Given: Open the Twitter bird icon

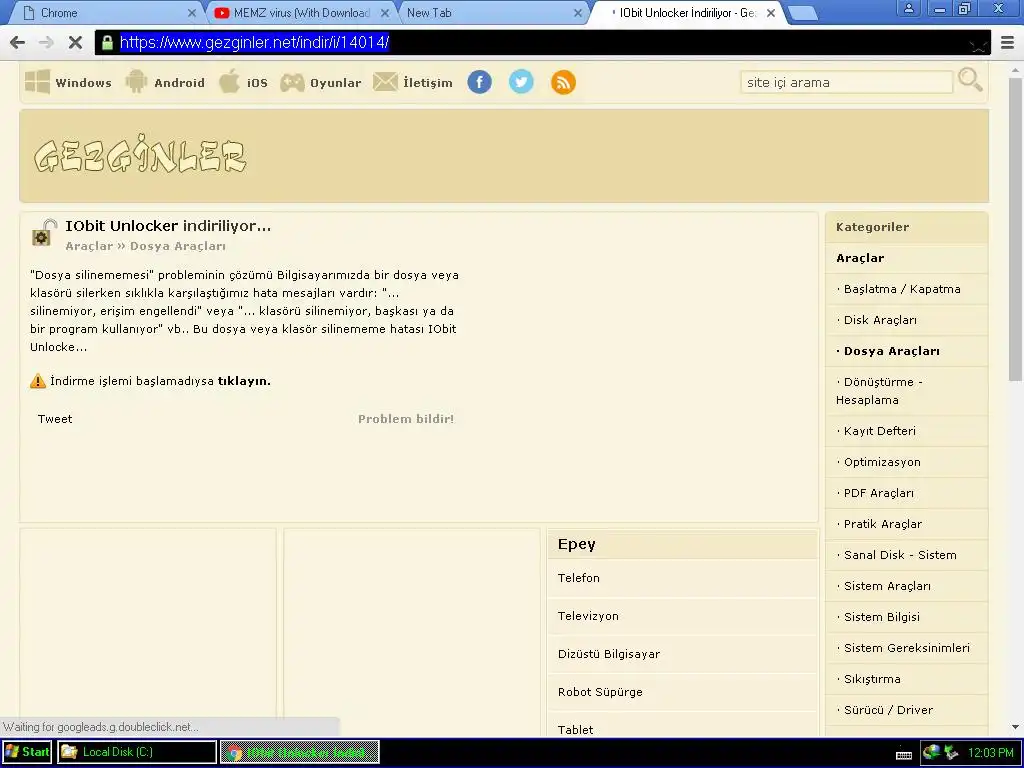Looking at the screenshot, I should [x=521, y=82].
